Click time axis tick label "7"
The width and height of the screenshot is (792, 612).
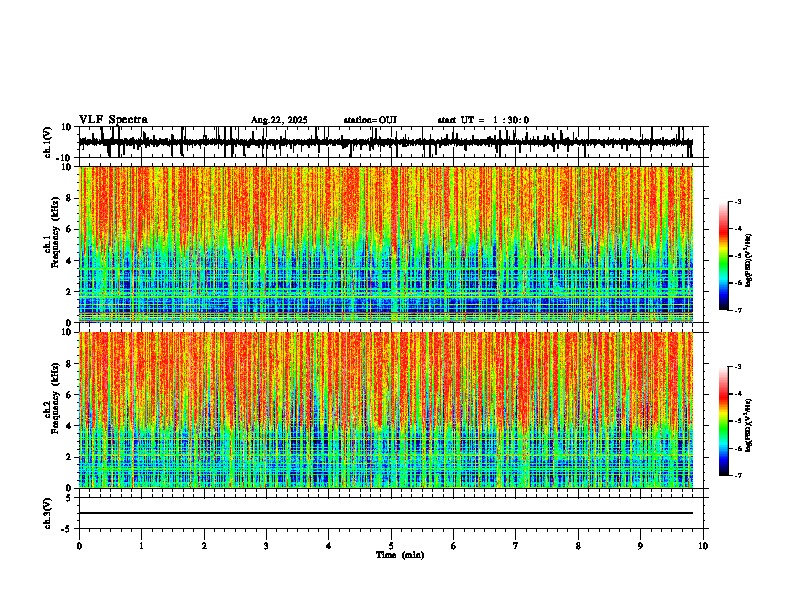click(x=516, y=546)
